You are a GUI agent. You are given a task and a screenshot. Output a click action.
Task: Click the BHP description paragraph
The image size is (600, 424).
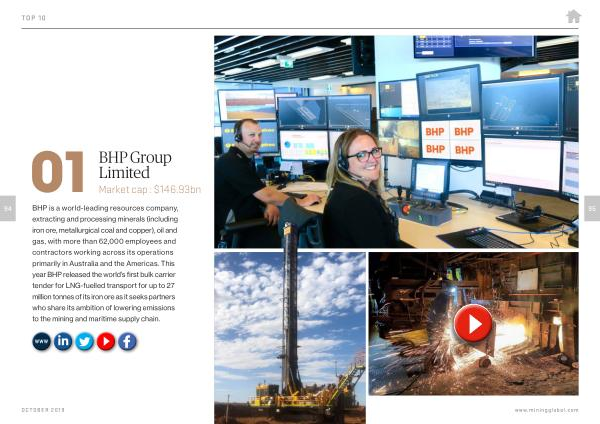(x=106, y=263)
